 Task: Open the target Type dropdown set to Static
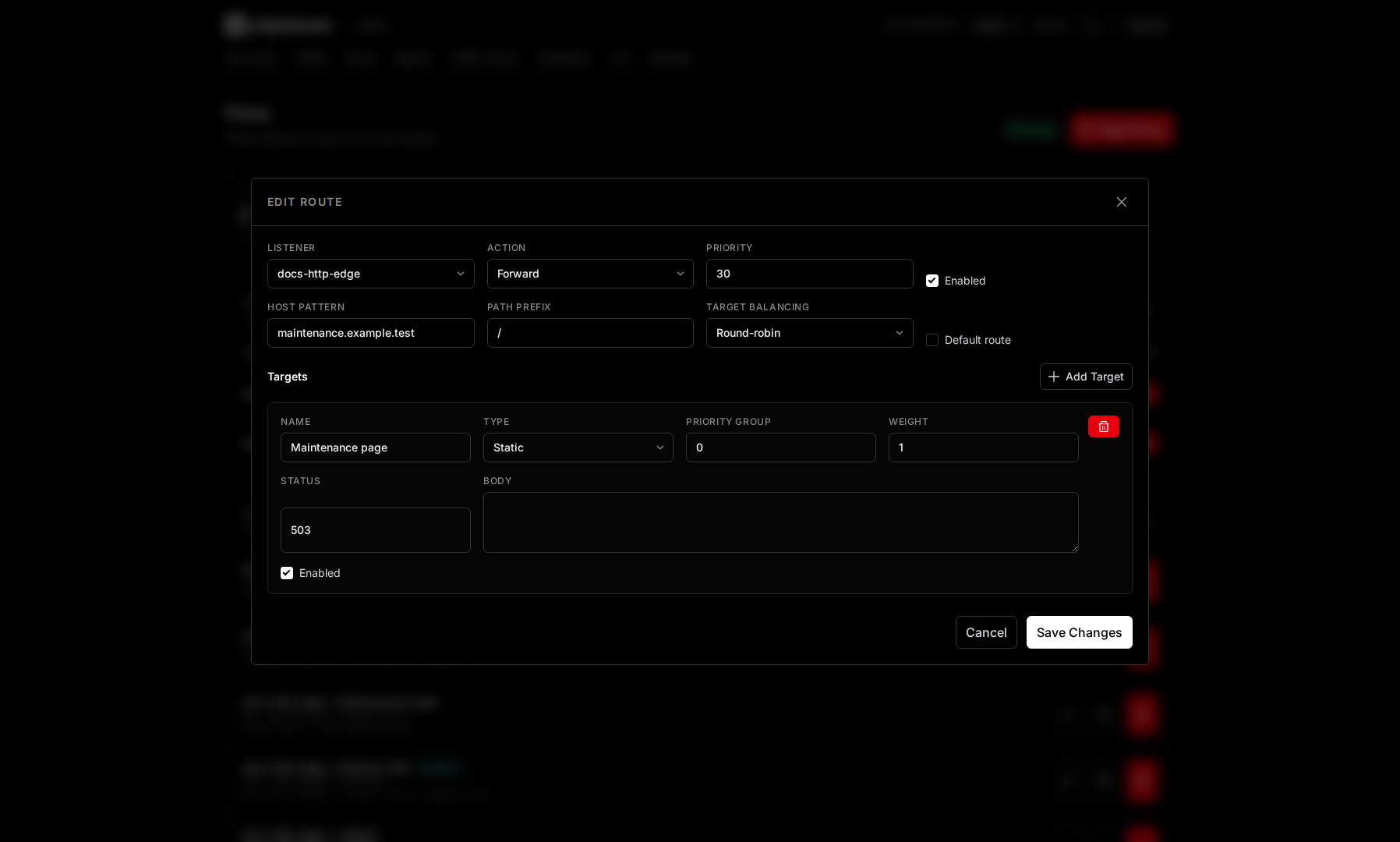pyautogui.click(x=578, y=448)
